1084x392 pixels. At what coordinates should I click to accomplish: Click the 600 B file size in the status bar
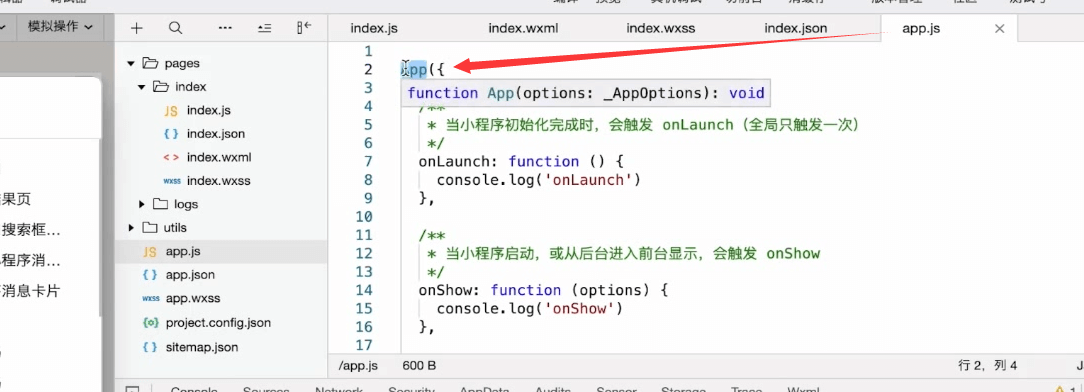pyautogui.click(x=419, y=366)
